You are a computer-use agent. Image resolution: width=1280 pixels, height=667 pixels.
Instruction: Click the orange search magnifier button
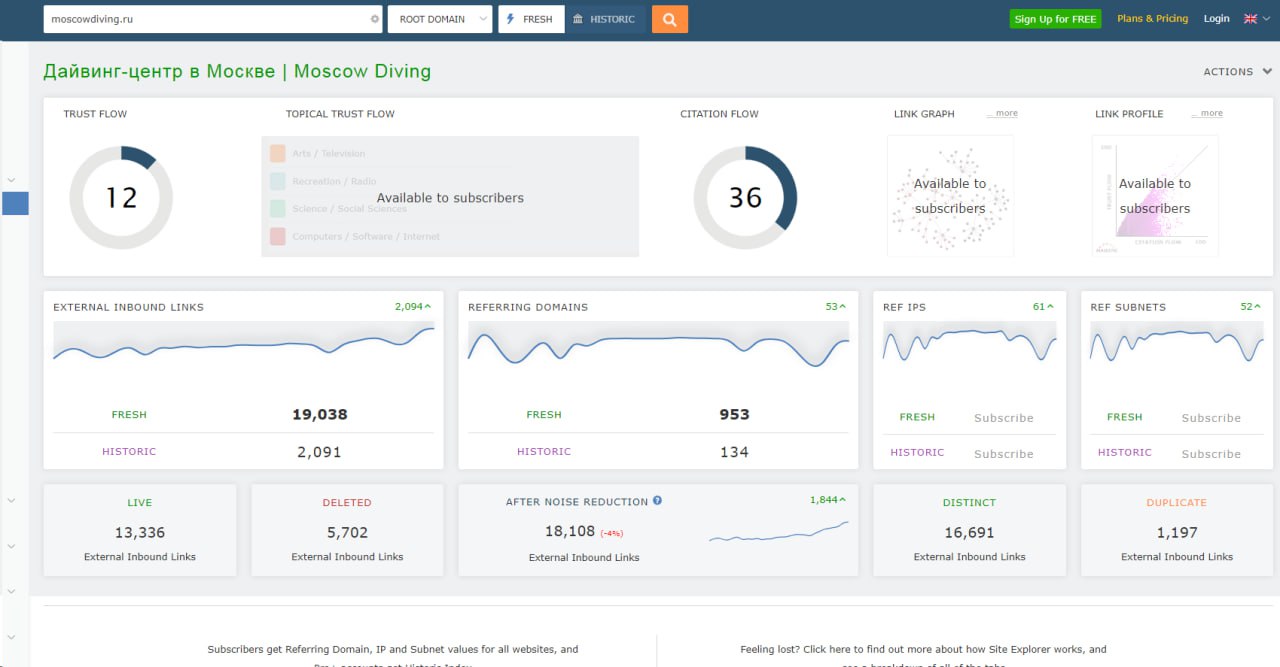(669, 19)
